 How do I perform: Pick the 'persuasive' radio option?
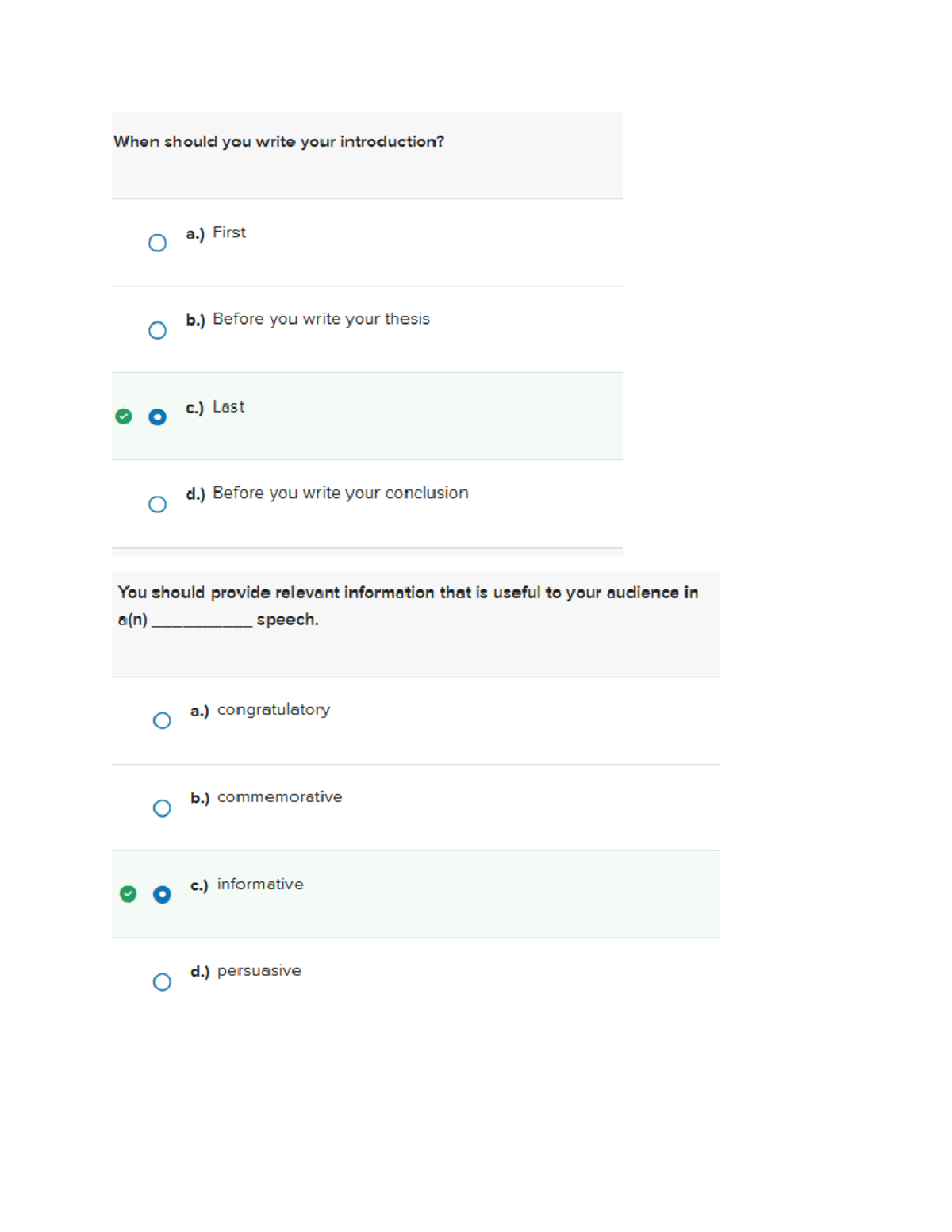coord(162,982)
